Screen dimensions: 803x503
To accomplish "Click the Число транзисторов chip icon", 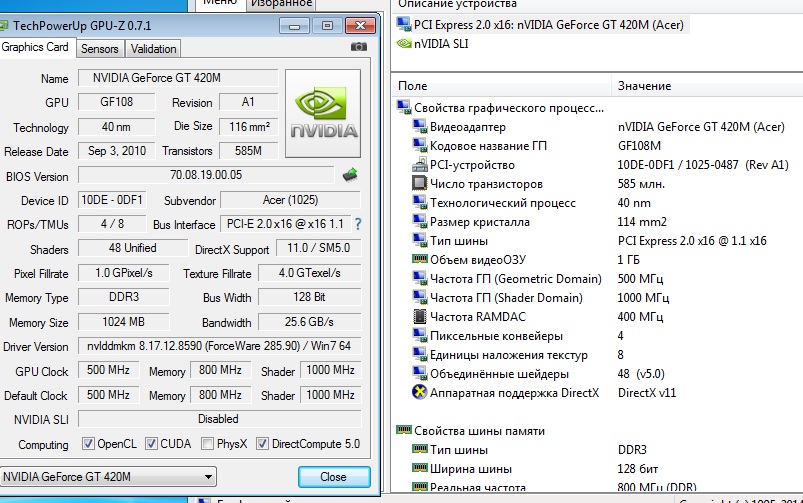I will click(420, 184).
